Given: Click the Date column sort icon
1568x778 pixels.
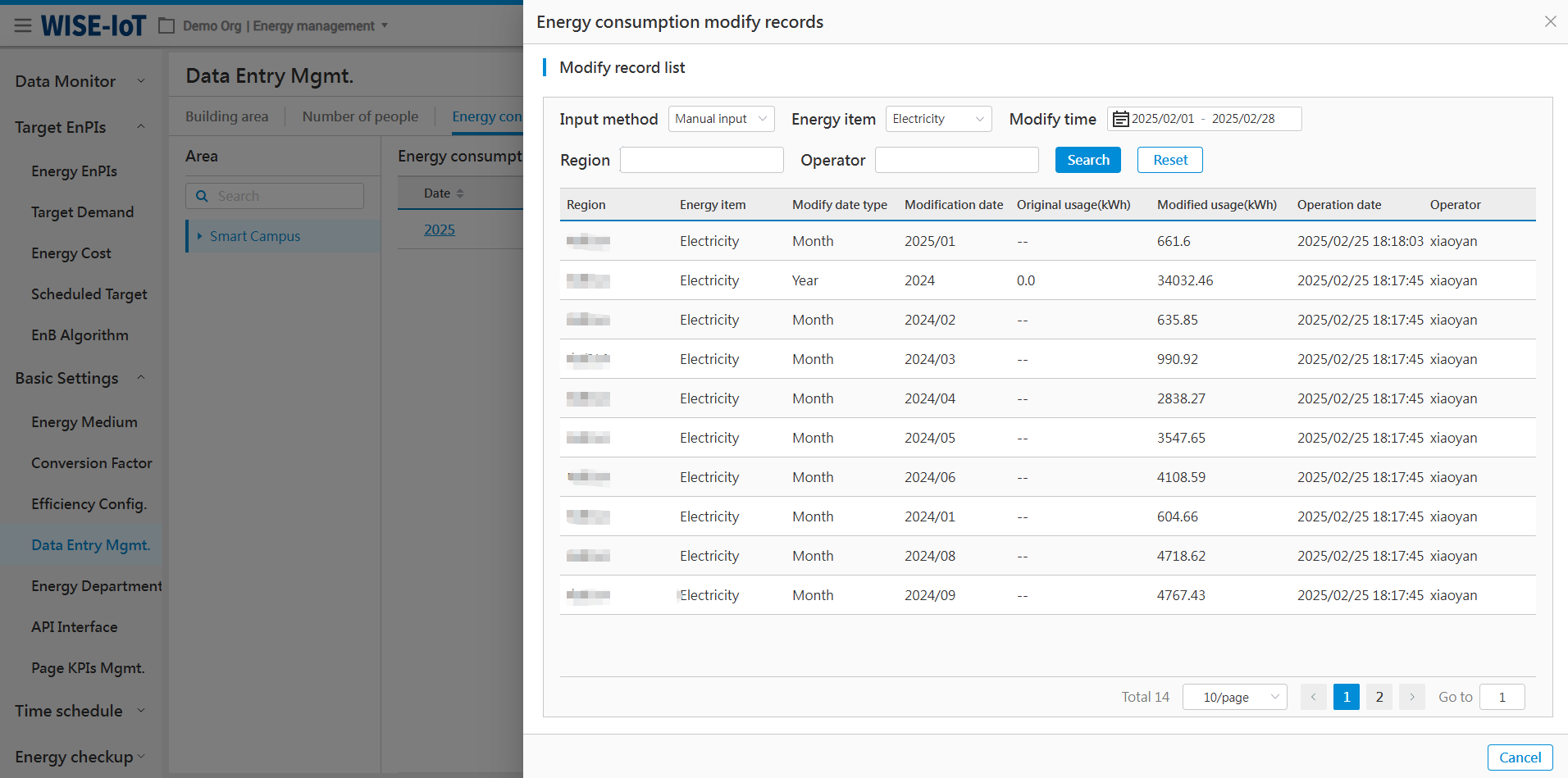Looking at the screenshot, I should [460, 193].
